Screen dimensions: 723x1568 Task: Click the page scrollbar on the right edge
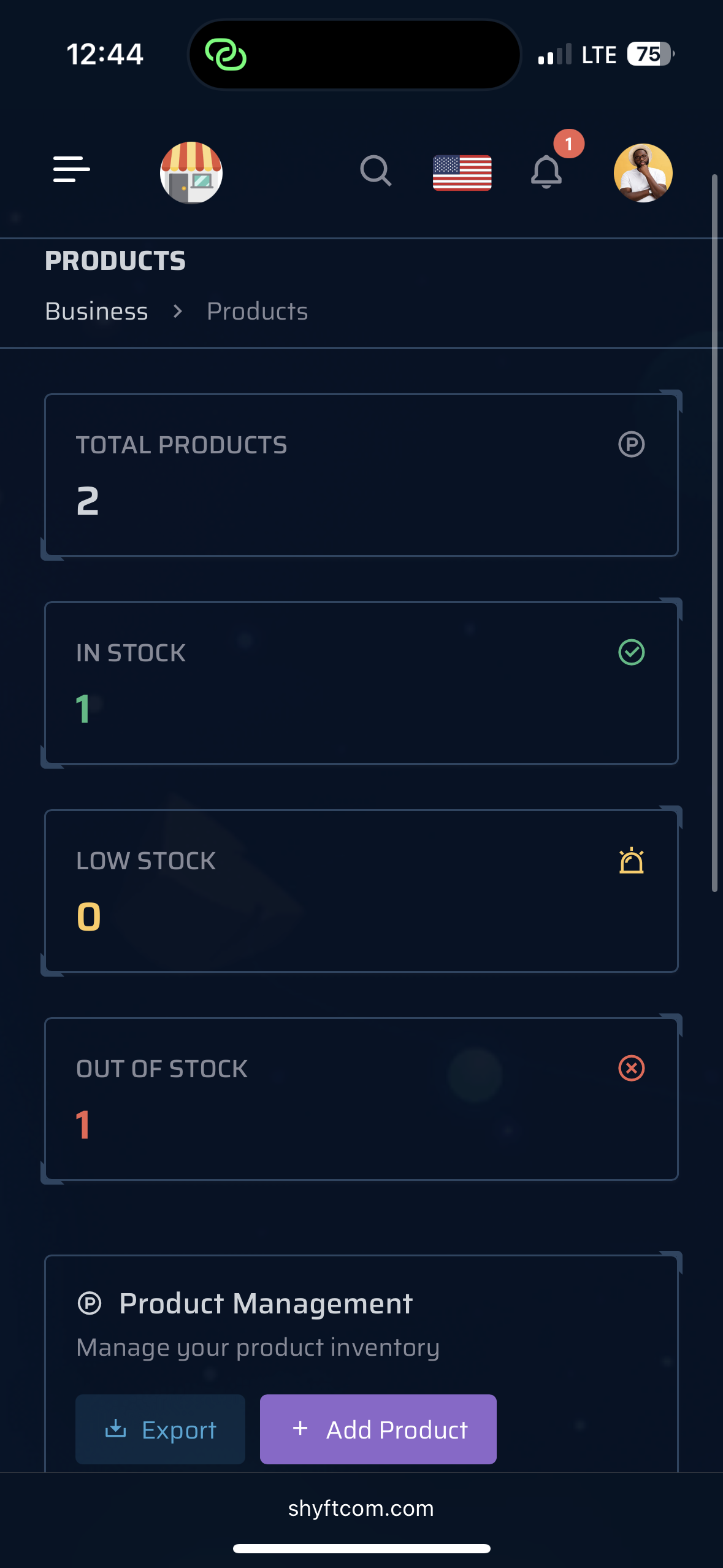coord(714,532)
